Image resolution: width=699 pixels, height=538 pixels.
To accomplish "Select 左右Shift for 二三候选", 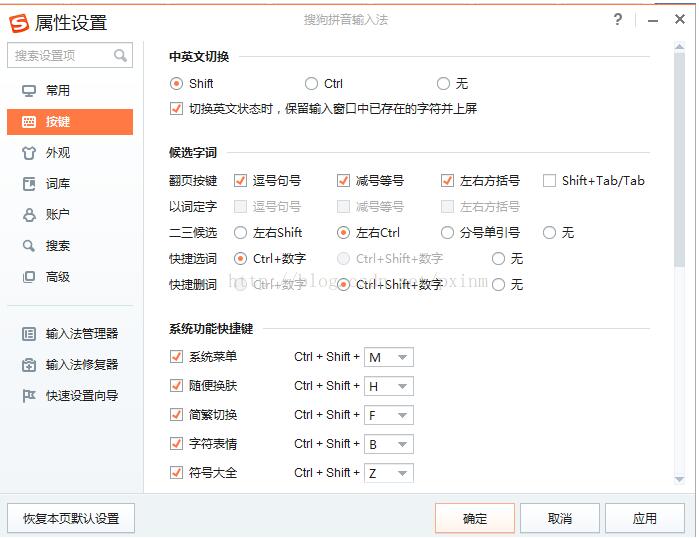I will click(240, 233).
